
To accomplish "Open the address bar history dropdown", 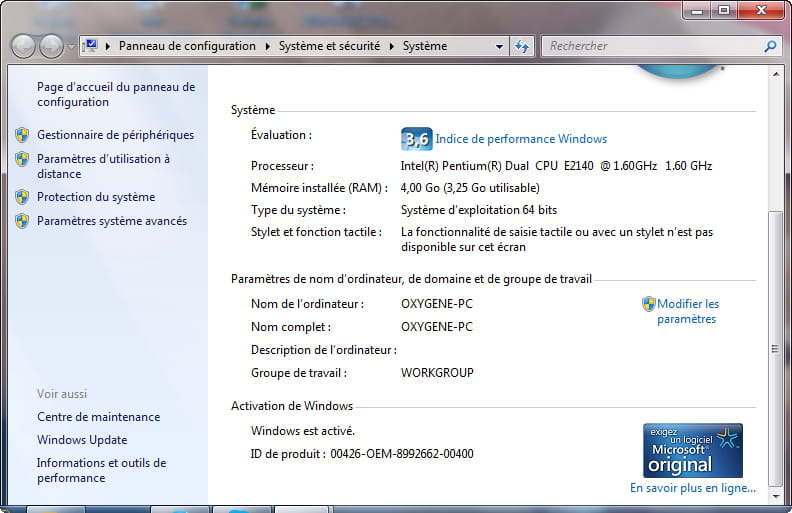I will click(x=499, y=46).
